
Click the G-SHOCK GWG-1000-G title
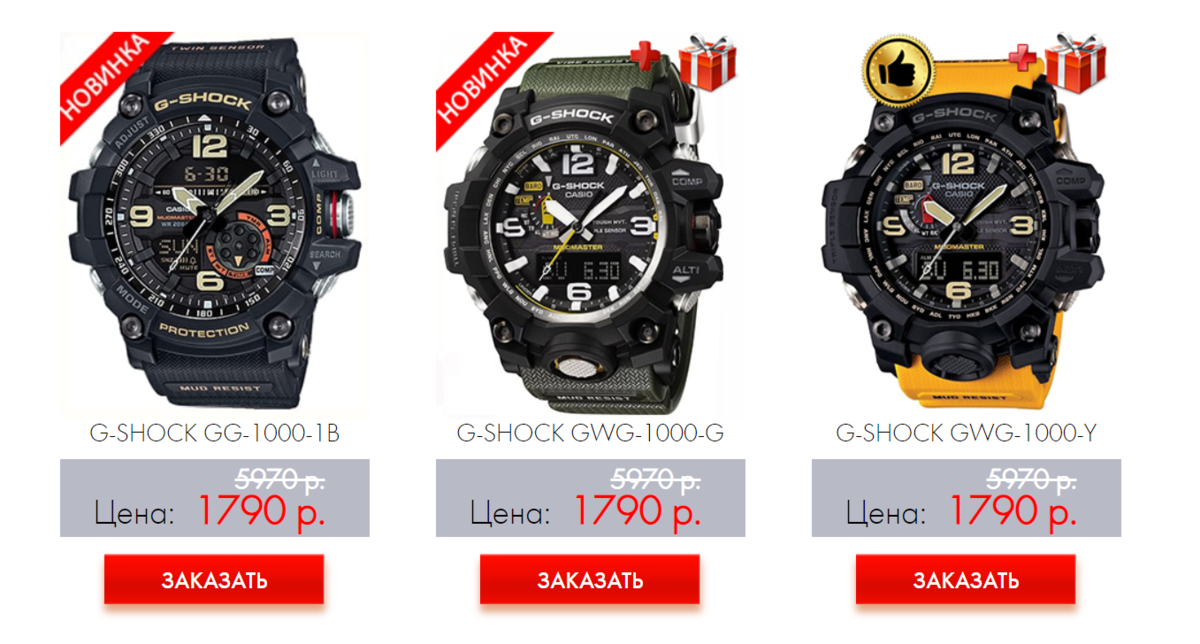click(590, 433)
